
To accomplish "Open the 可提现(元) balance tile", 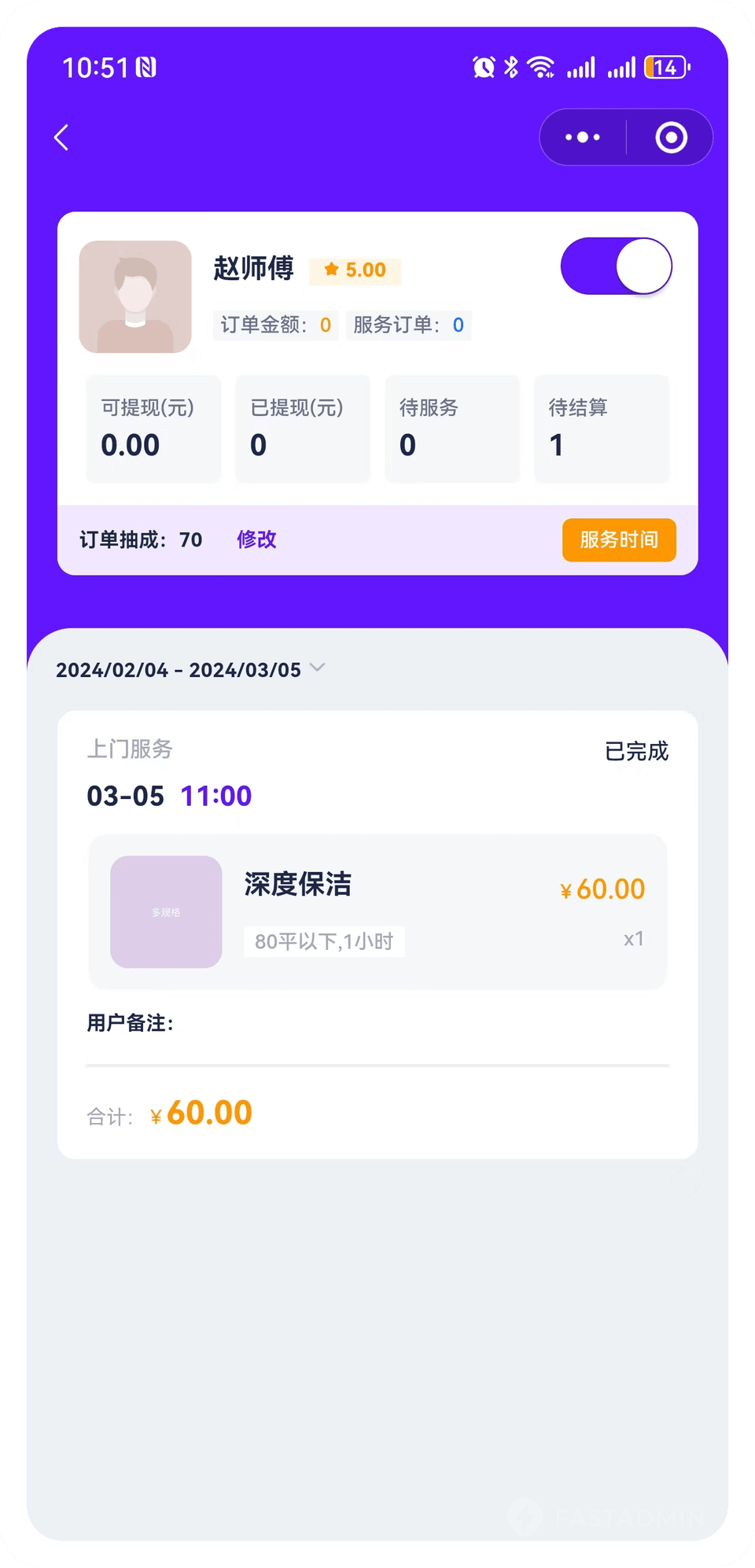I will [x=153, y=429].
